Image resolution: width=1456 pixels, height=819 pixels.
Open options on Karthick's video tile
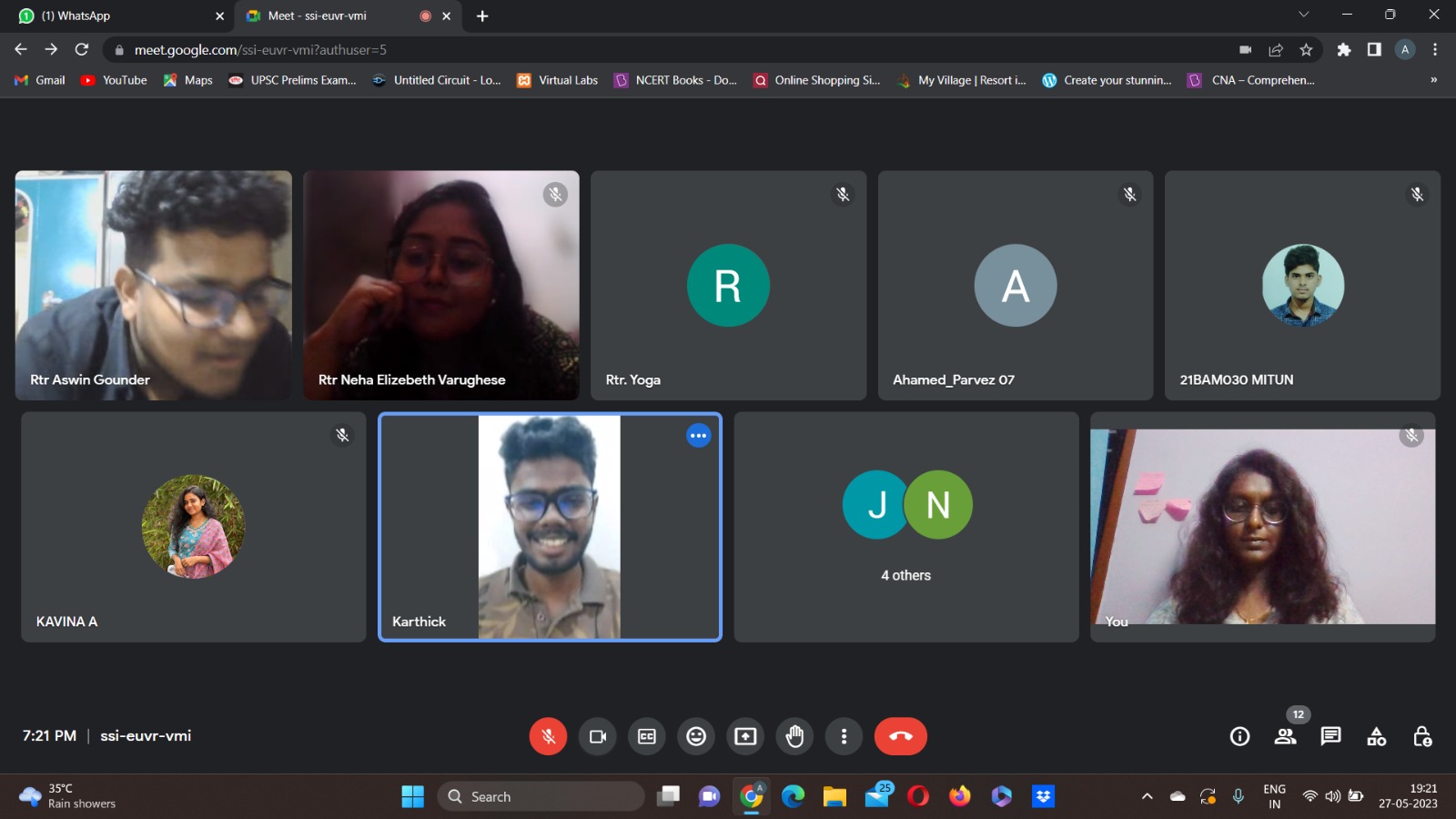698,436
